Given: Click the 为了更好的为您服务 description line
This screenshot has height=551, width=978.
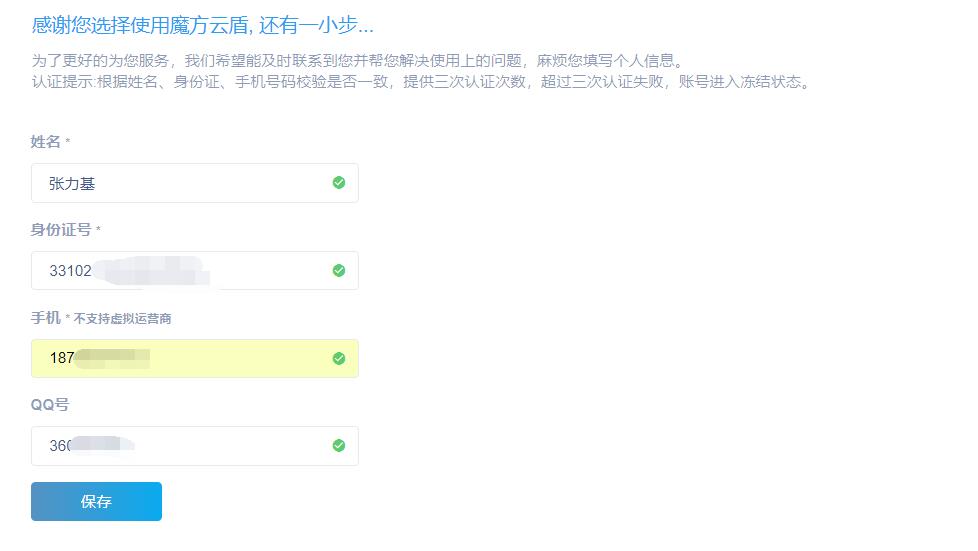Looking at the screenshot, I should (x=358, y=61).
